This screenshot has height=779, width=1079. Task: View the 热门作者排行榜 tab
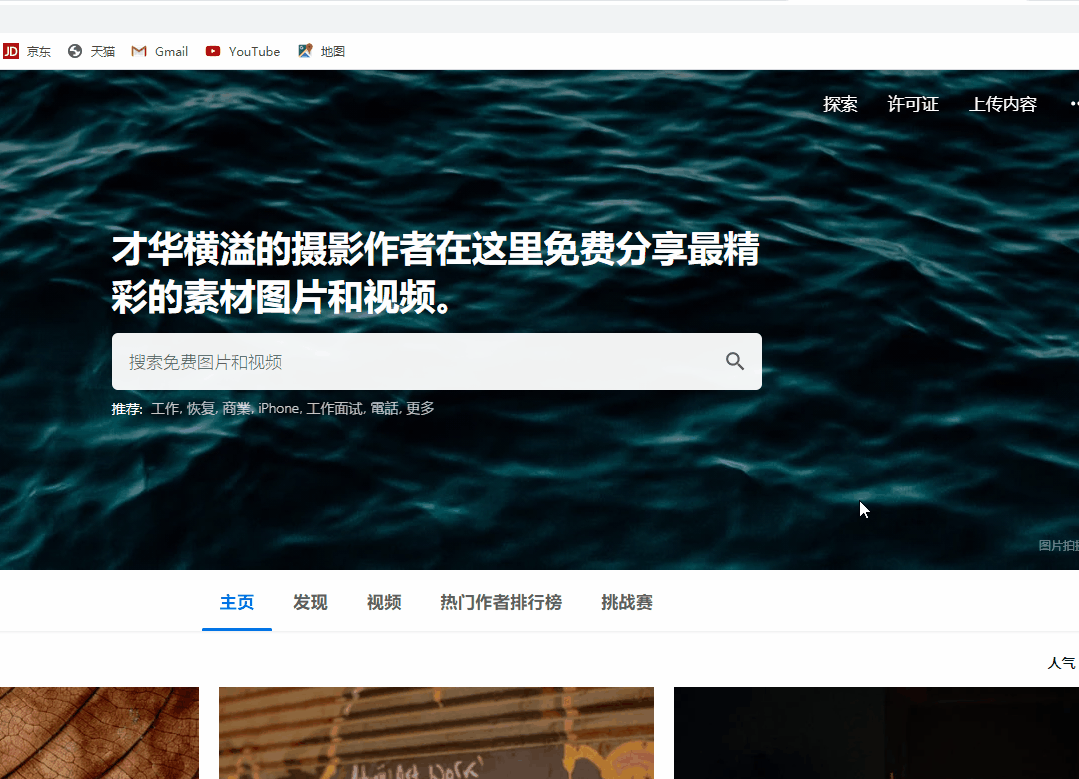click(x=500, y=602)
